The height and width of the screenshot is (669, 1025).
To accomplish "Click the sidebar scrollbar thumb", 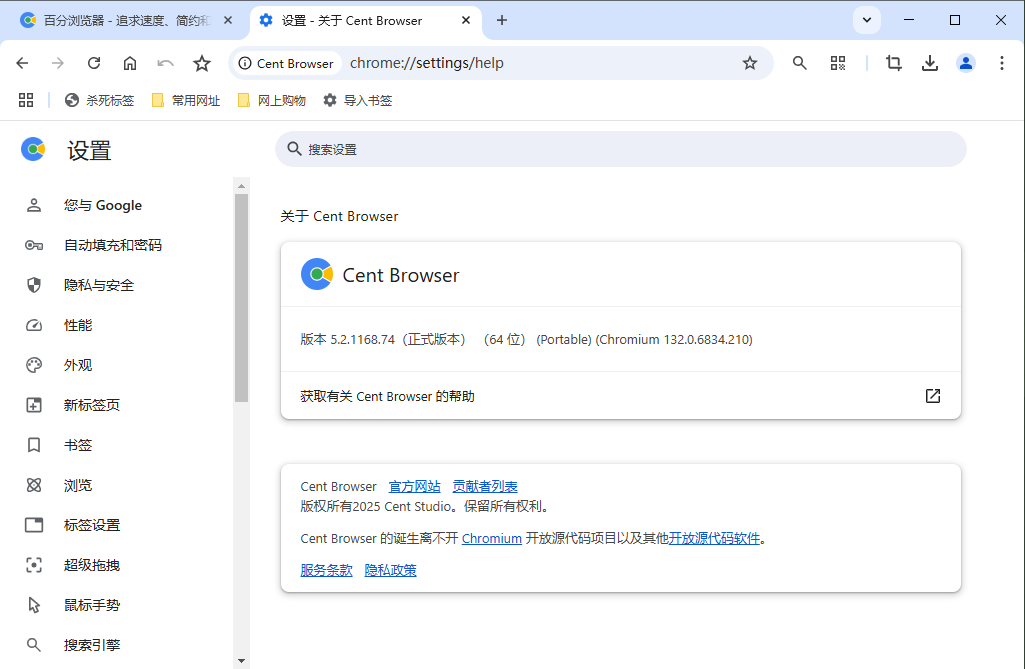I will click(x=241, y=298).
